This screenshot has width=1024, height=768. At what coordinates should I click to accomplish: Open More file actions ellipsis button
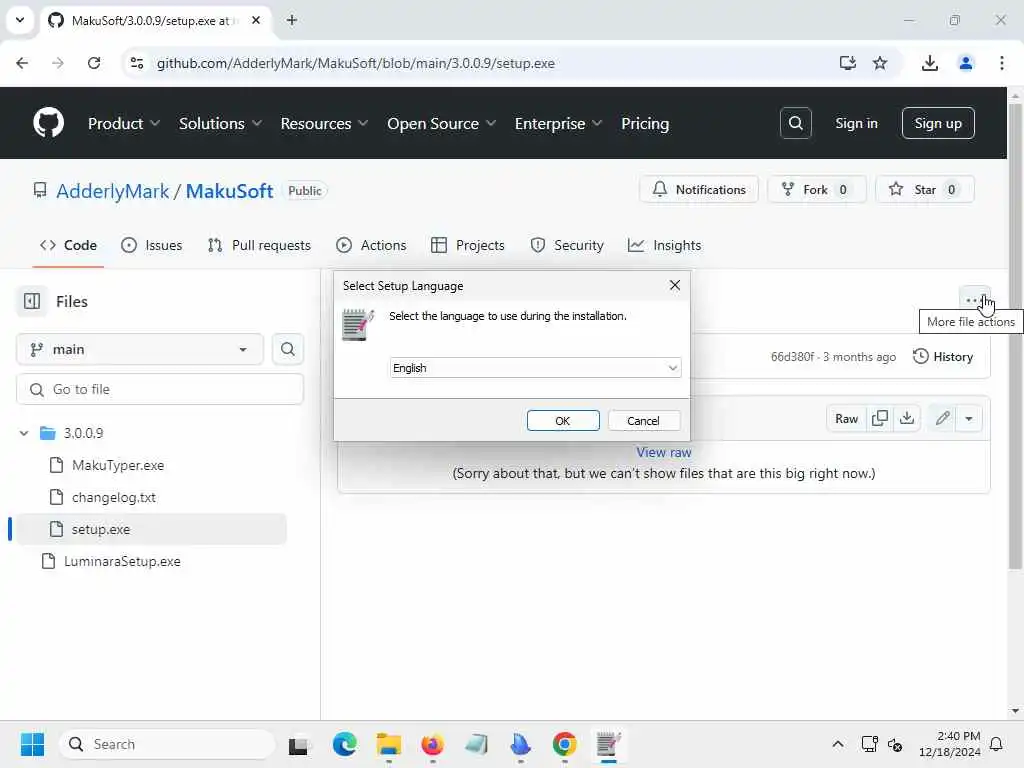[x=974, y=300]
